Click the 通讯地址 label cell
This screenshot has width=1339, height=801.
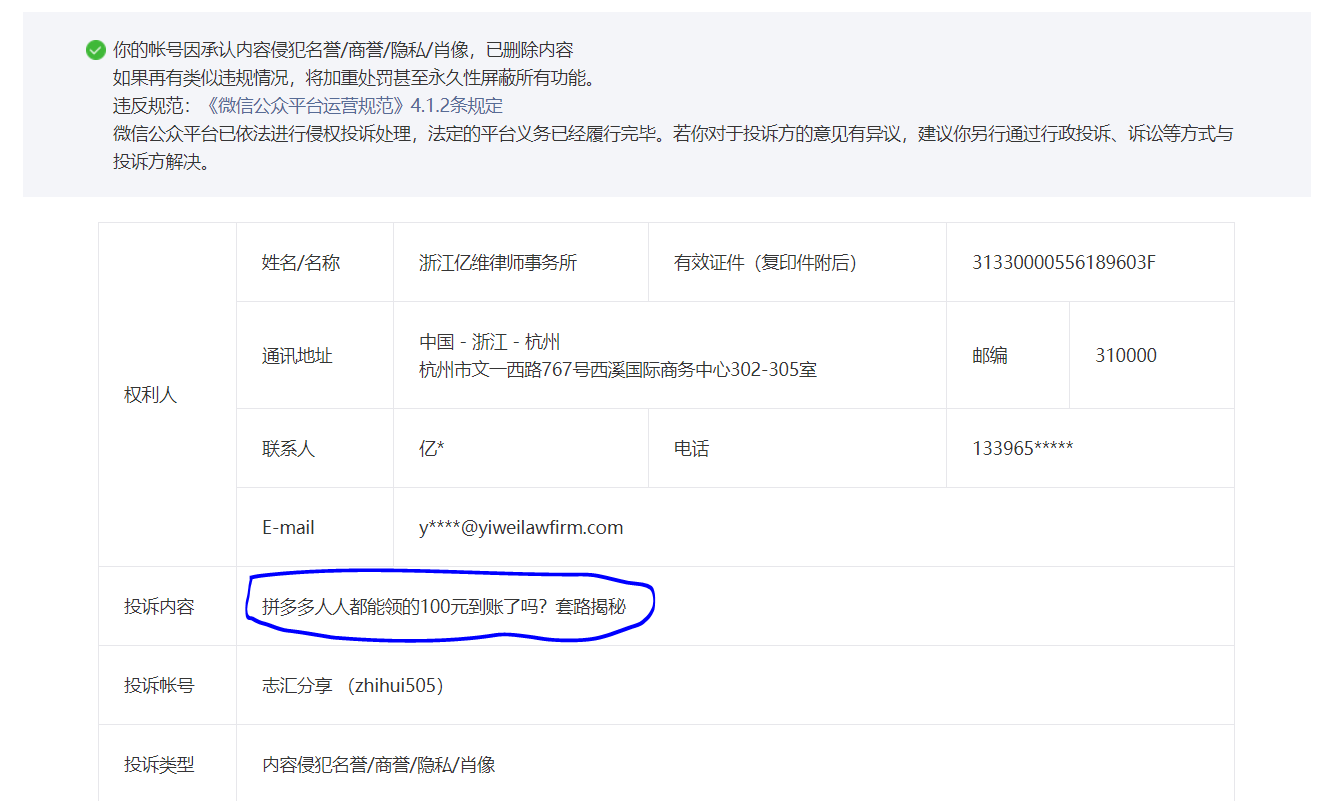pyautogui.click(x=297, y=356)
